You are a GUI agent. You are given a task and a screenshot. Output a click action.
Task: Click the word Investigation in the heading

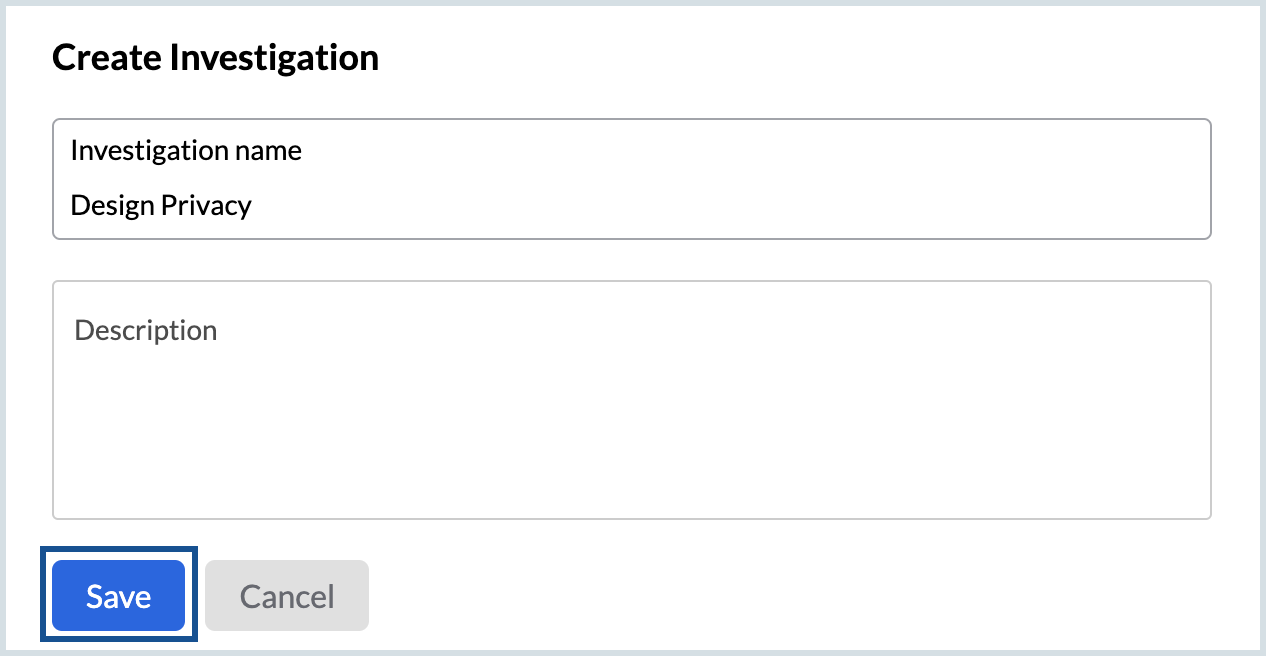(274, 58)
